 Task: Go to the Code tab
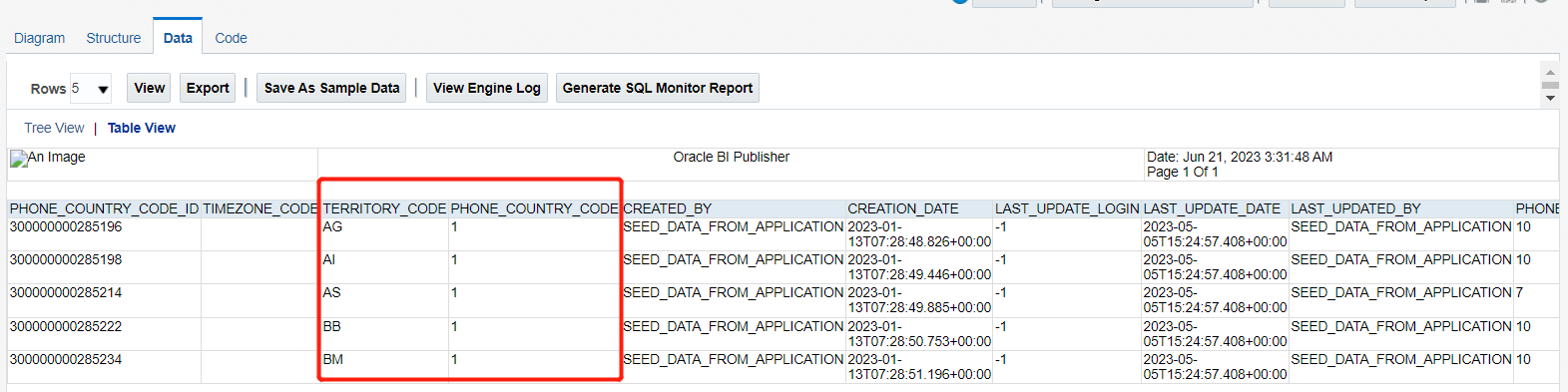click(231, 38)
